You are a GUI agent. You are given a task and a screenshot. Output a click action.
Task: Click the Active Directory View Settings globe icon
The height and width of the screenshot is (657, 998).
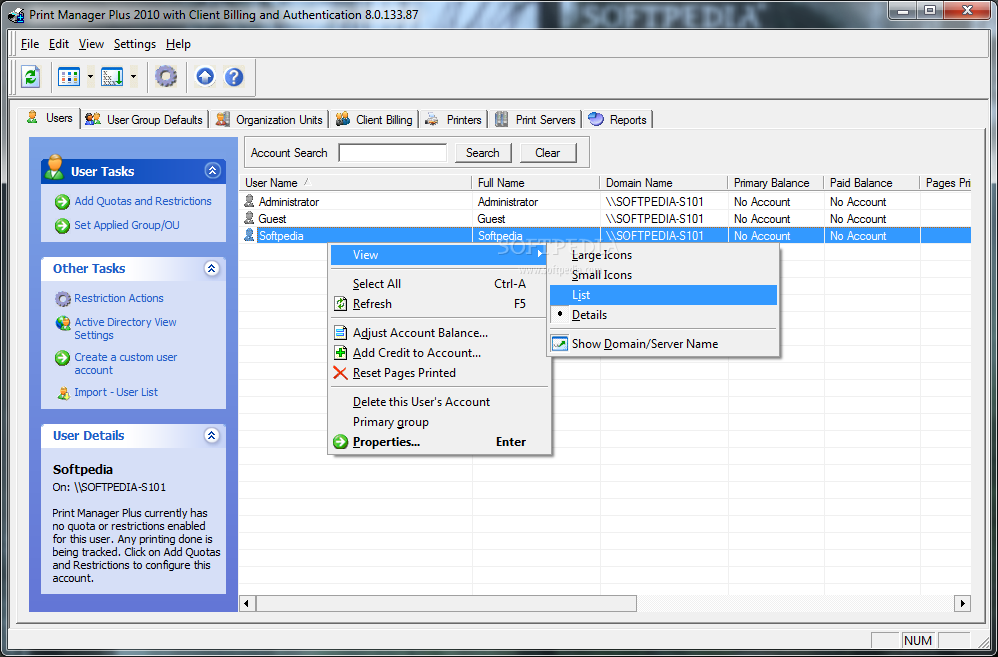[x=62, y=323]
